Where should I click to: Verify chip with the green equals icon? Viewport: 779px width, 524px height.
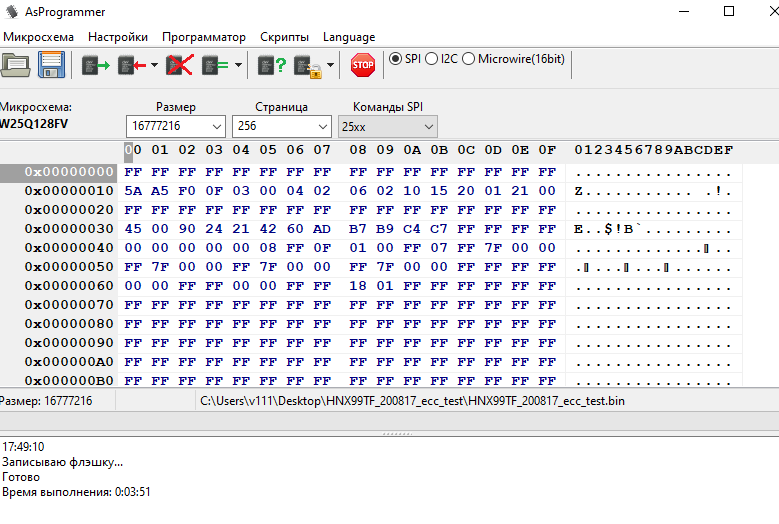[215, 65]
